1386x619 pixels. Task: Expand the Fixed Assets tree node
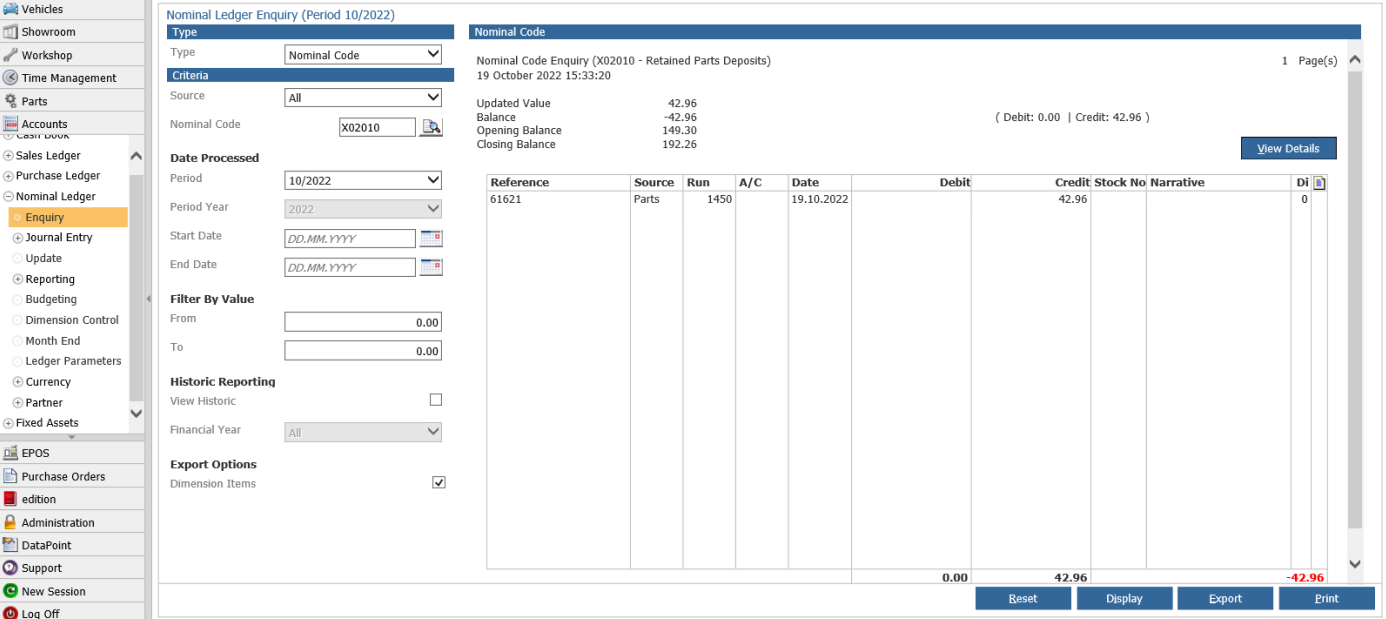(x=8, y=423)
